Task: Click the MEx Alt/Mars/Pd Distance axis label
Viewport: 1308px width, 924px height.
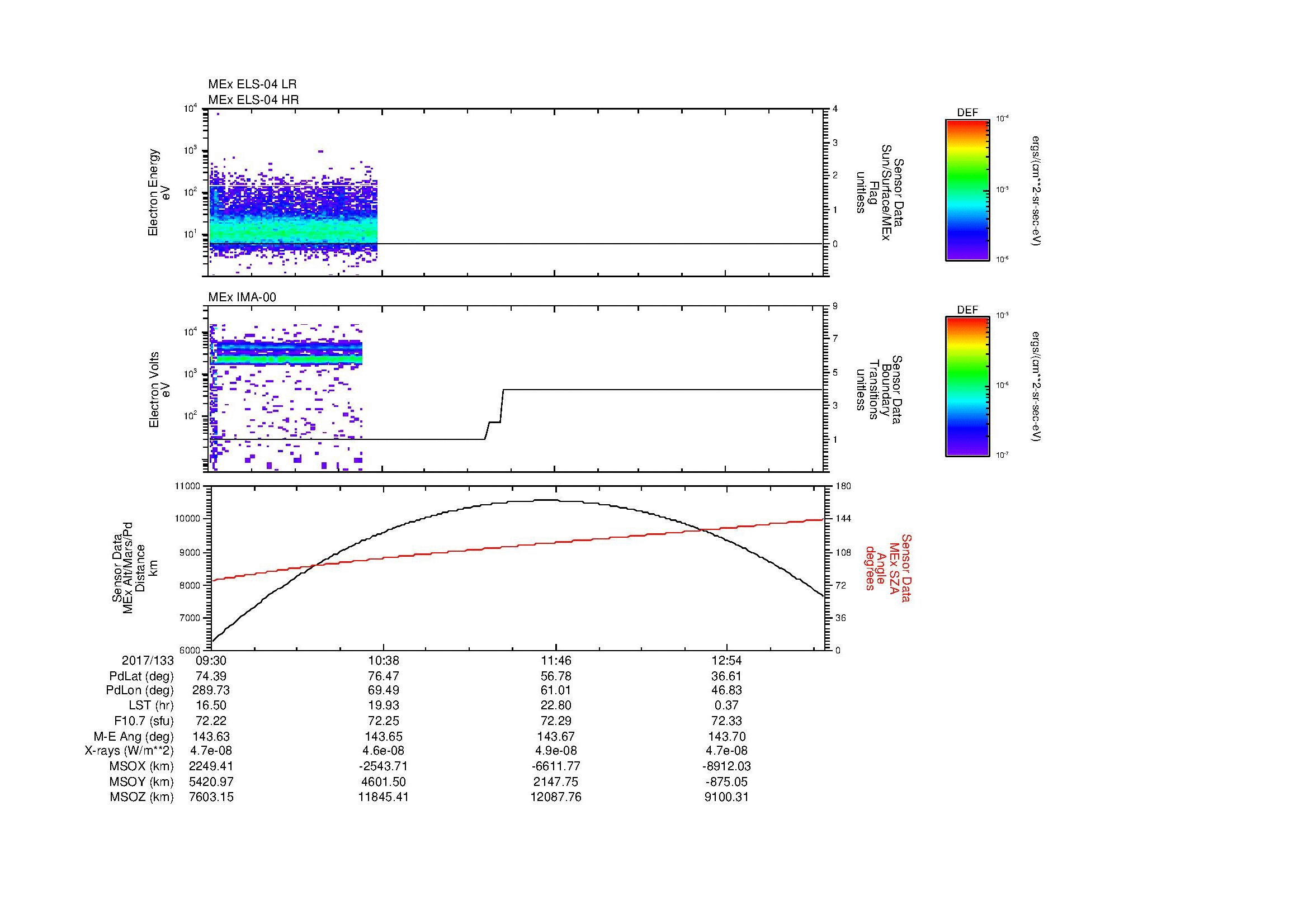Action: [x=135, y=567]
